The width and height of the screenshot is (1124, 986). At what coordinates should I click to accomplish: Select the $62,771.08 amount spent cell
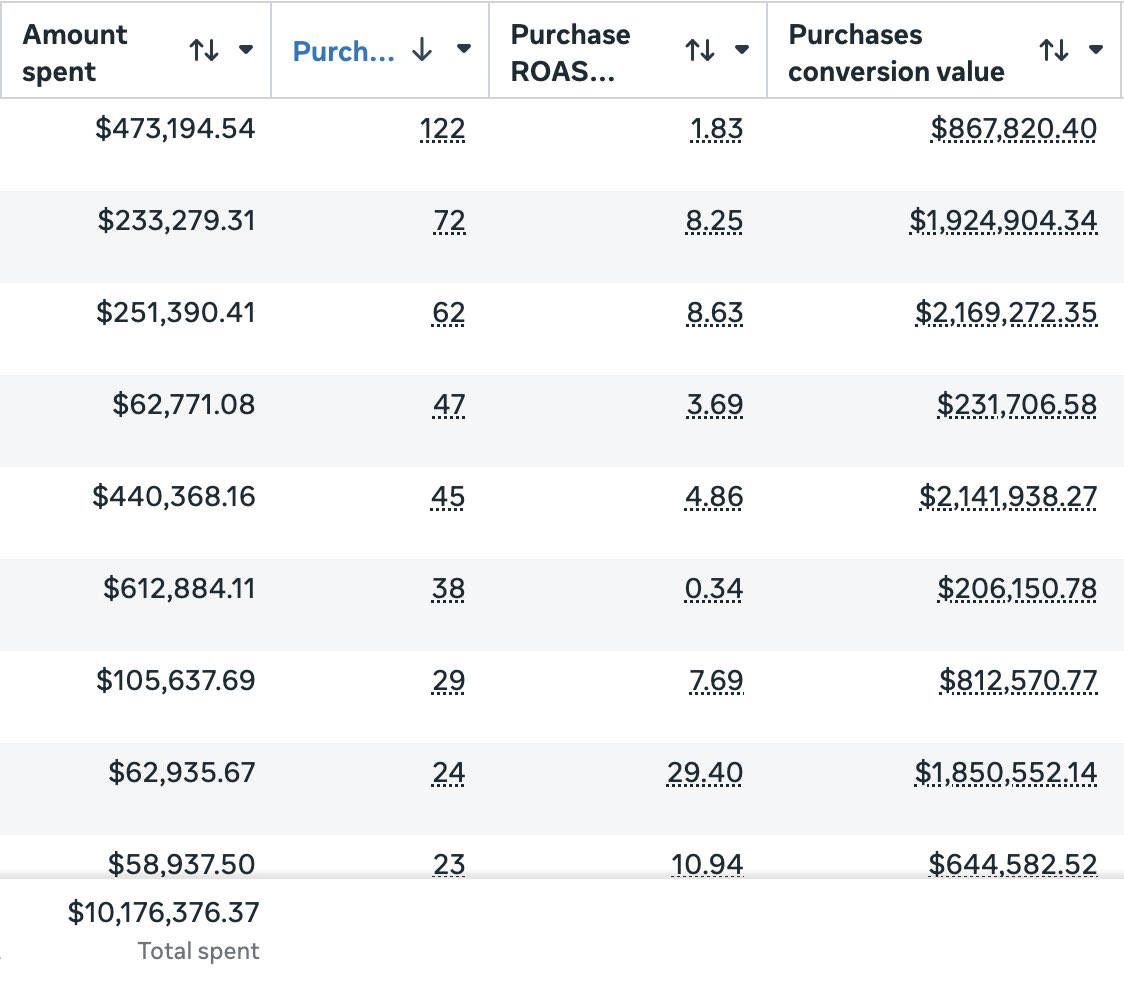pos(184,404)
